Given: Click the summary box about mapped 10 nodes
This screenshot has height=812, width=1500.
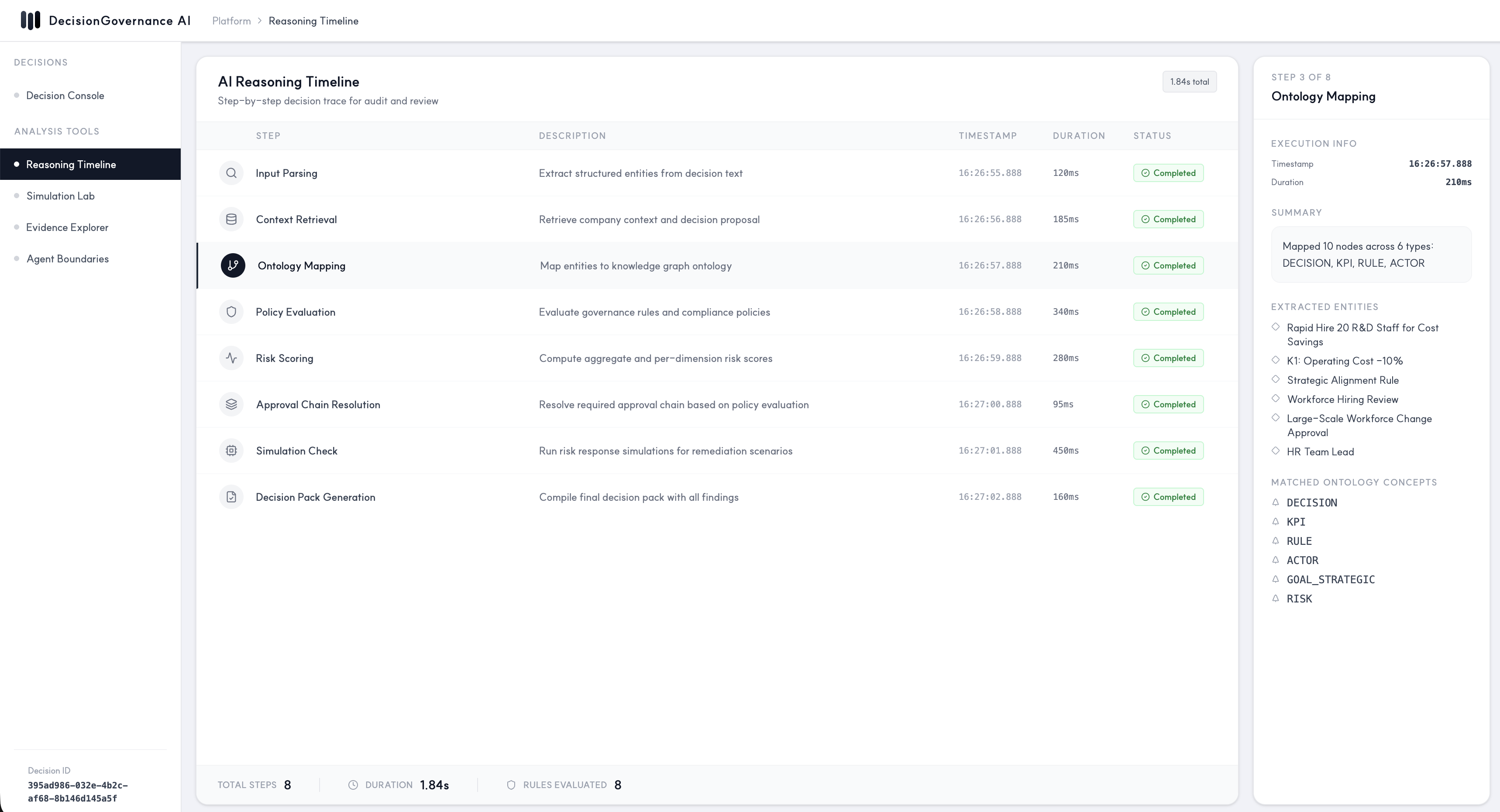Looking at the screenshot, I should coord(1371,255).
